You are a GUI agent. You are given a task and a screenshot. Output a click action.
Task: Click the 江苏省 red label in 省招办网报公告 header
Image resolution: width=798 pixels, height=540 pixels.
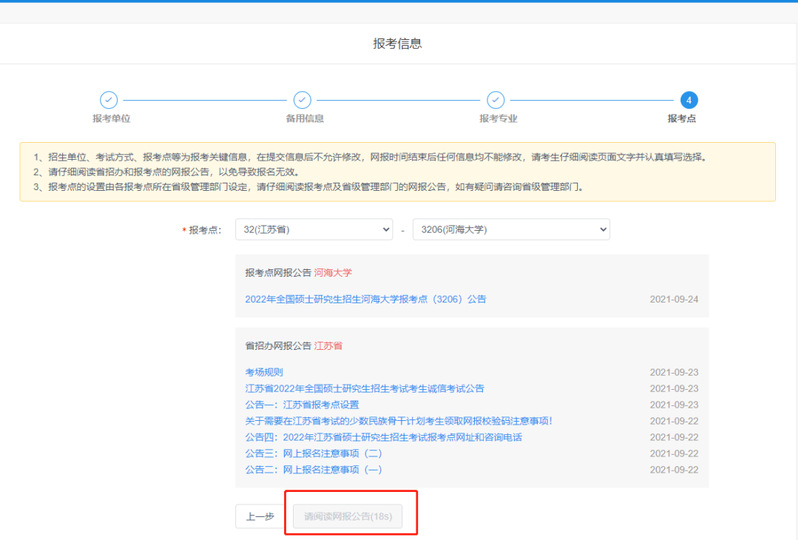[x=328, y=346]
